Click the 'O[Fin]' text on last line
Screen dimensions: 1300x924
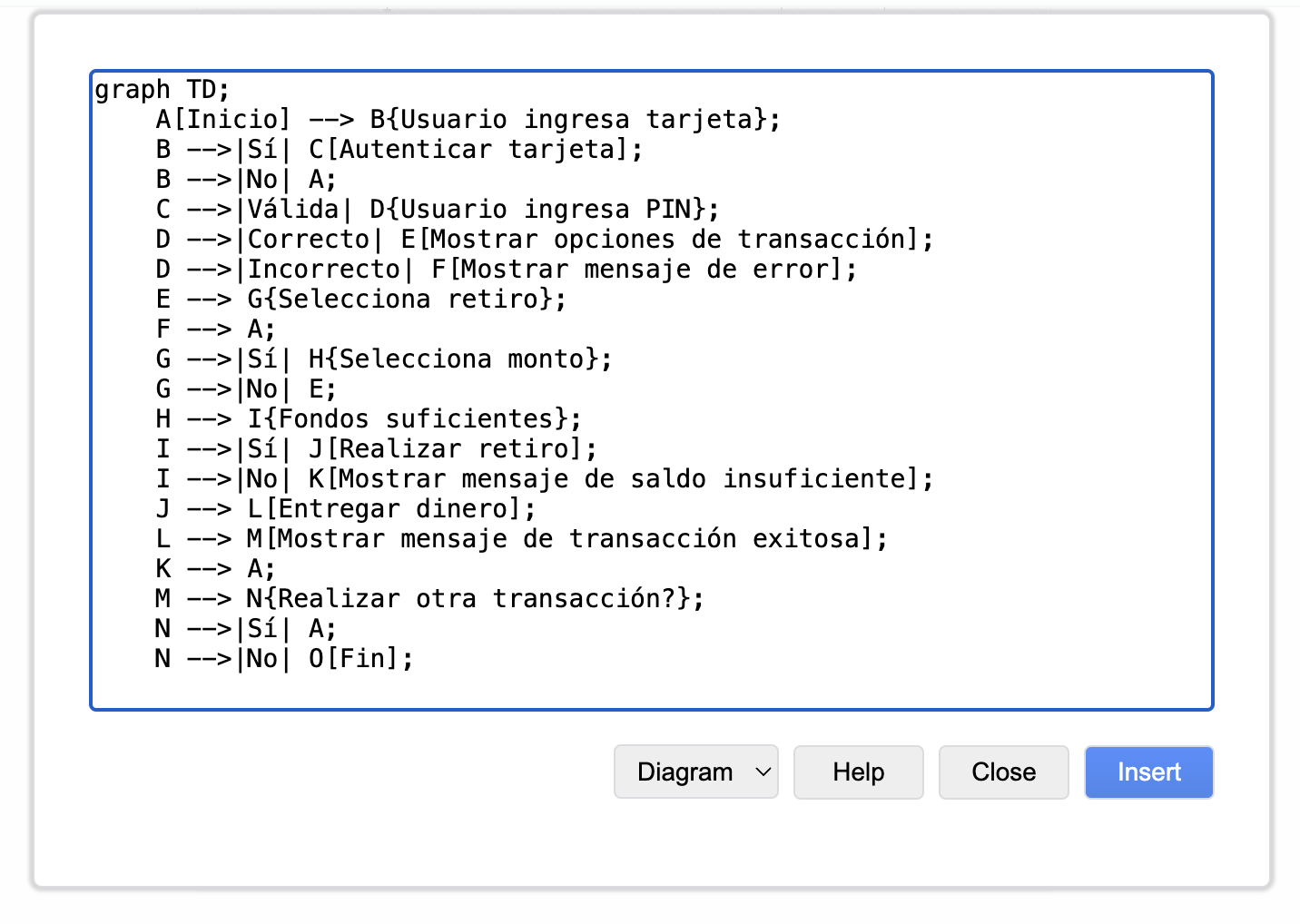point(355,659)
